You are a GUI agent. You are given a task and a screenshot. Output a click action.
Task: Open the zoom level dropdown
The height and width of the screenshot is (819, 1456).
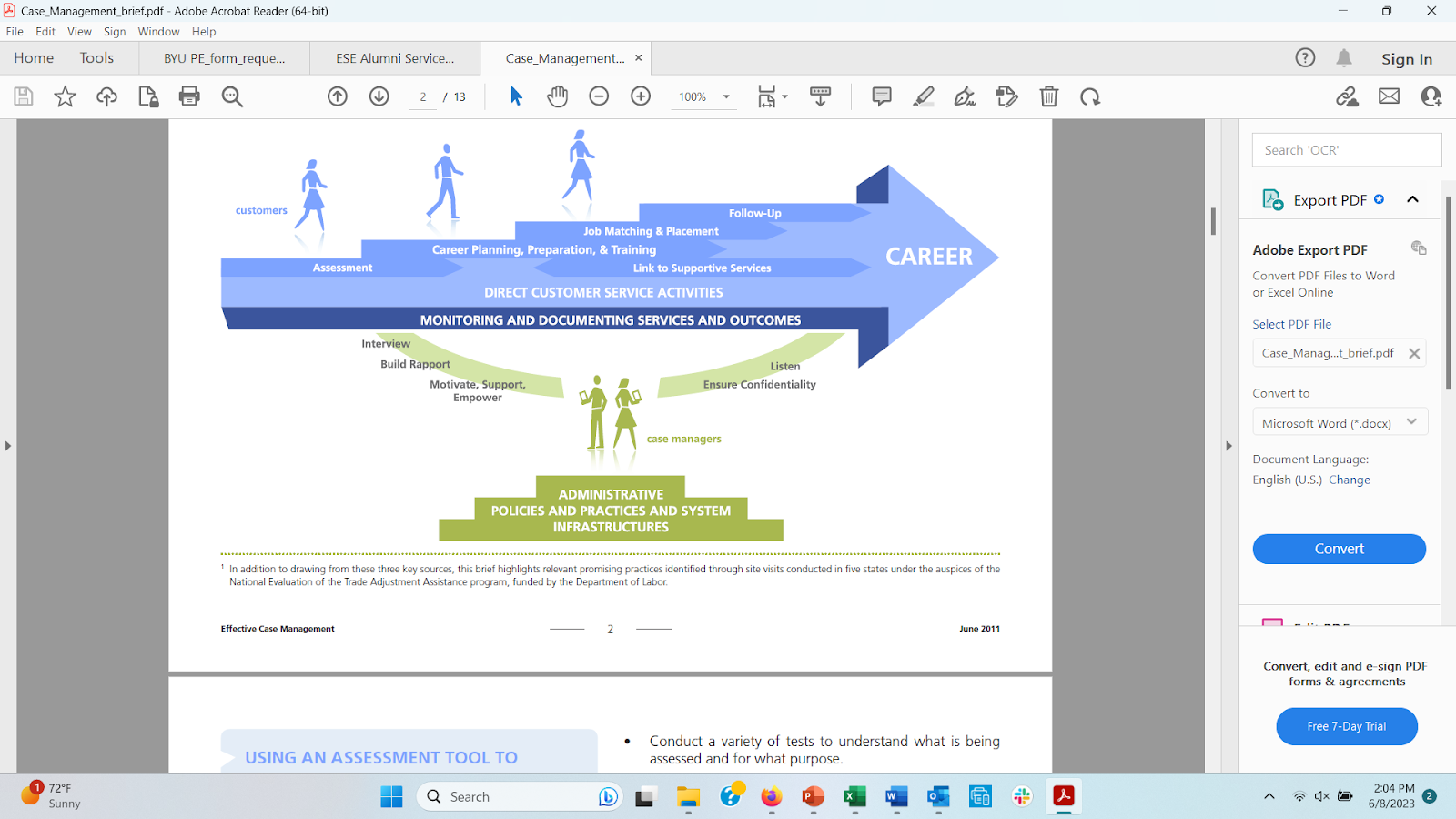tap(726, 96)
